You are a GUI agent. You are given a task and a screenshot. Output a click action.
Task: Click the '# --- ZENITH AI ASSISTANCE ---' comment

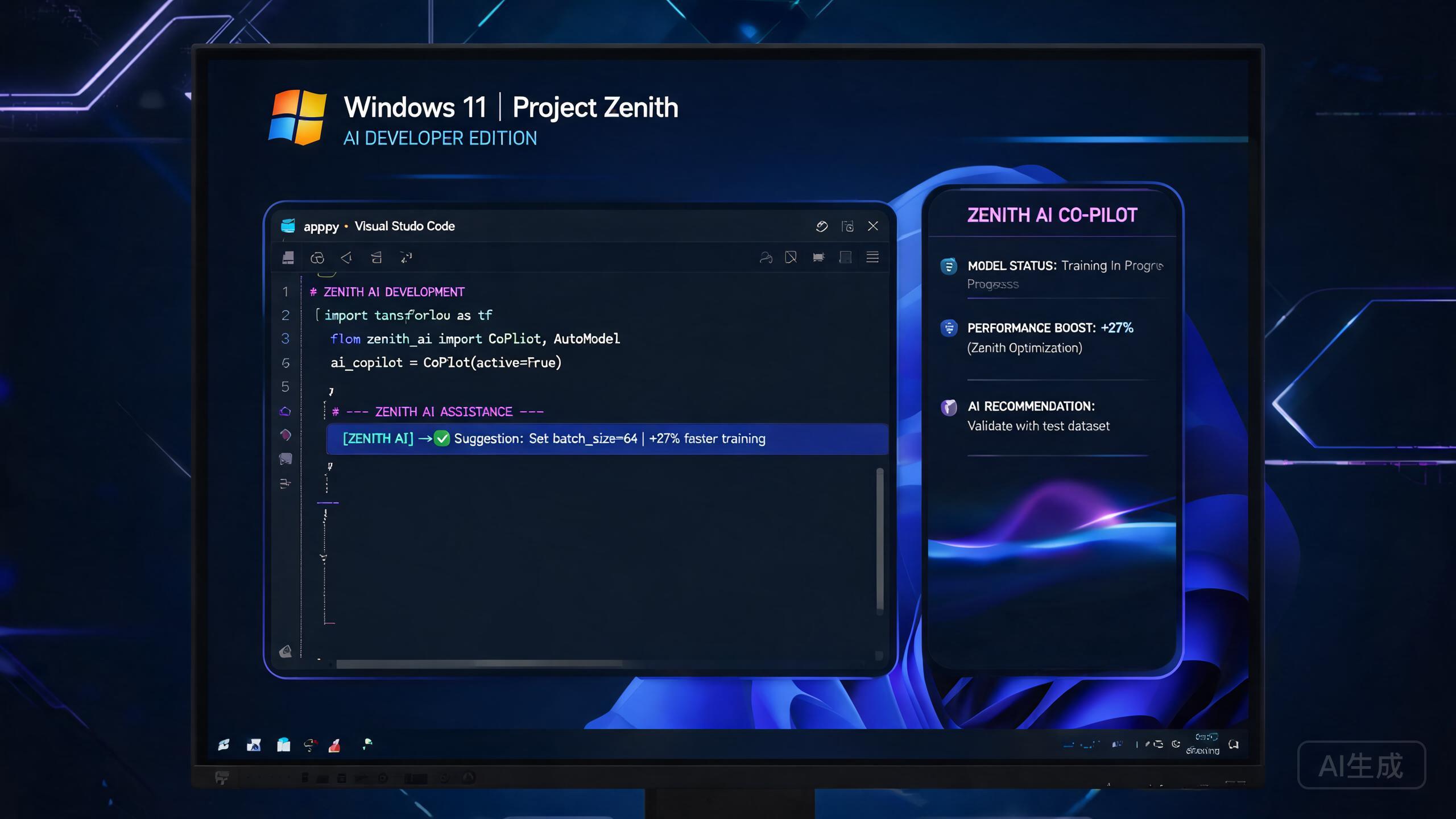tap(438, 412)
